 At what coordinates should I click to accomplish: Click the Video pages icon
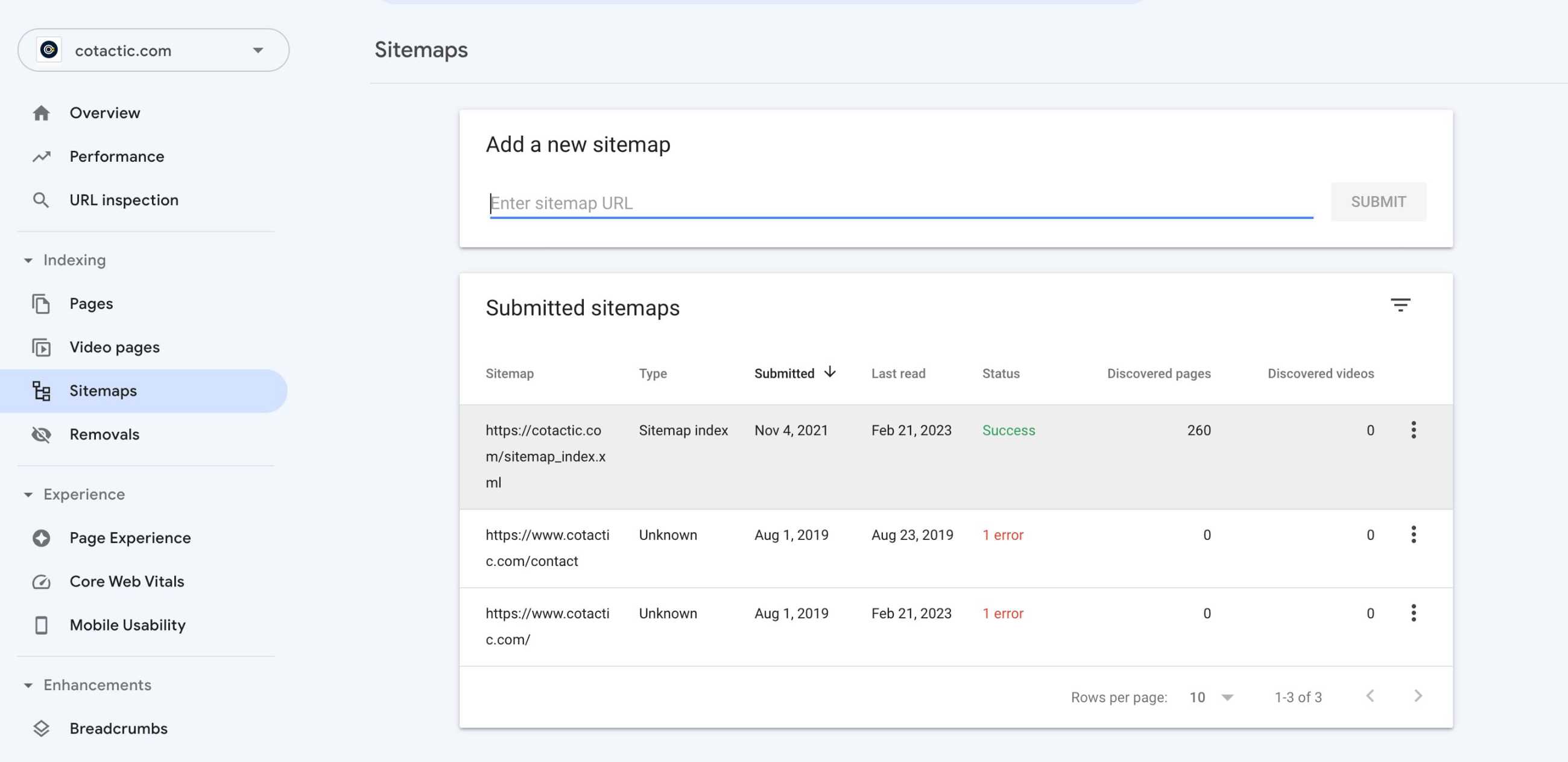(x=42, y=347)
